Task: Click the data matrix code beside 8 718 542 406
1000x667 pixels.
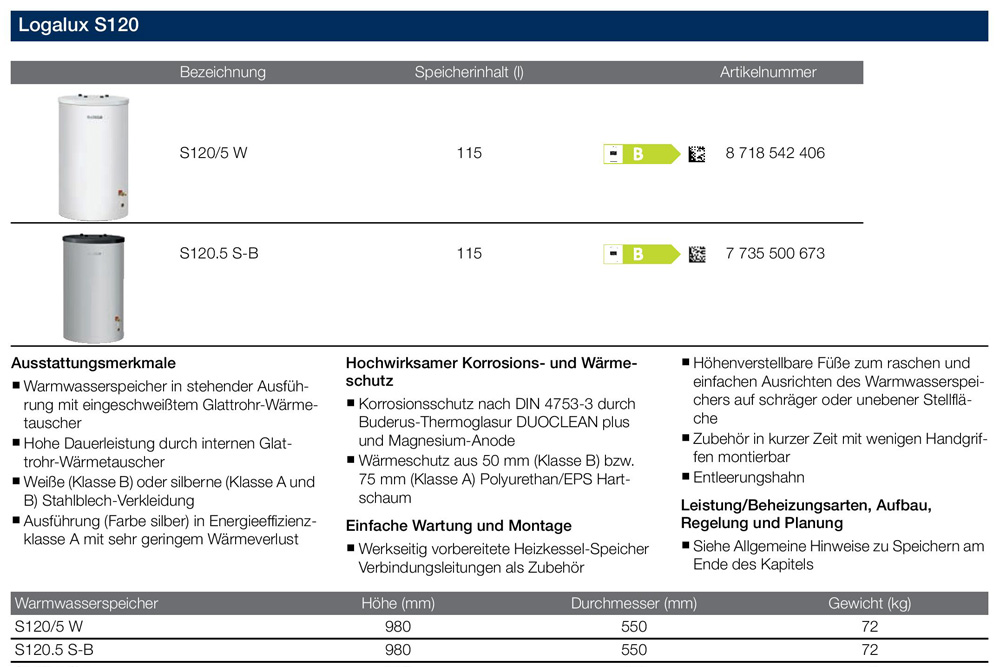Action: pyautogui.click(x=697, y=154)
